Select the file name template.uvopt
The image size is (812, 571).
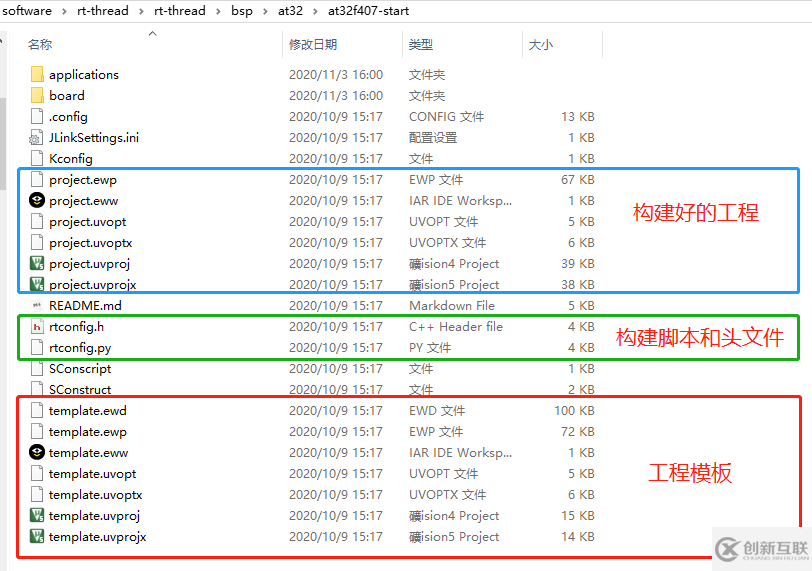92,474
